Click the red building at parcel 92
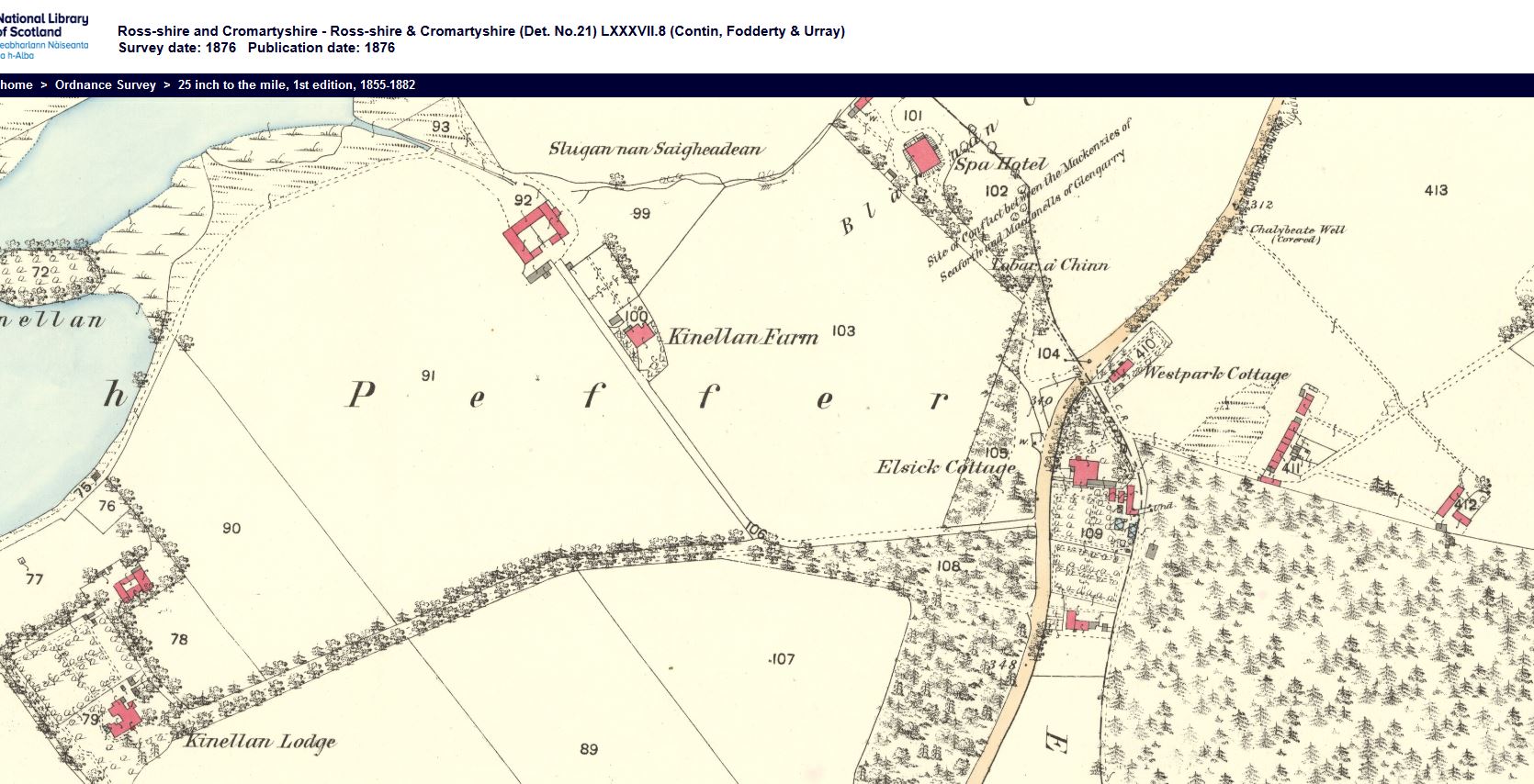Viewport: 1534px width, 784px height. (533, 232)
